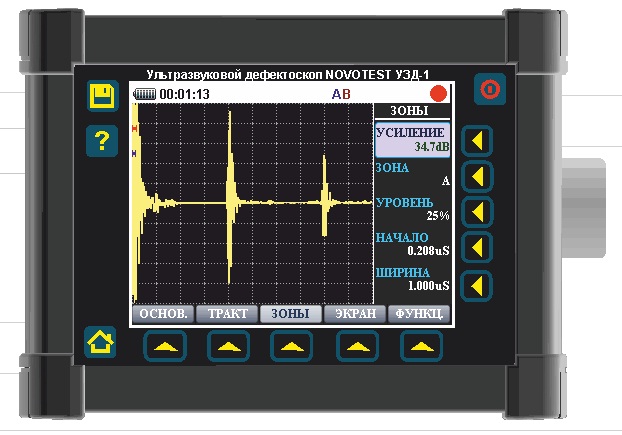The height and width of the screenshot is (435, 622).
Task: Select the ЗОНА A parameter field
Action: (x=413, y=174)
